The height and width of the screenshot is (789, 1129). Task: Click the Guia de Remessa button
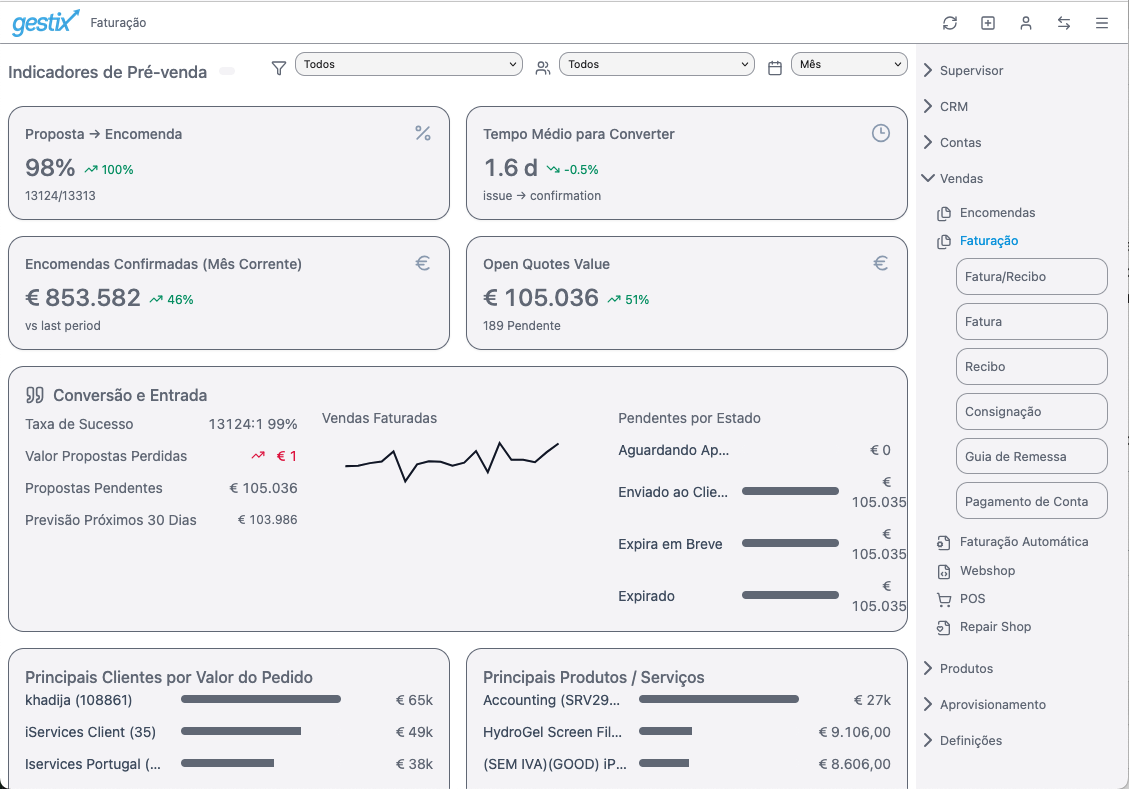click(x=1031, y=457)
